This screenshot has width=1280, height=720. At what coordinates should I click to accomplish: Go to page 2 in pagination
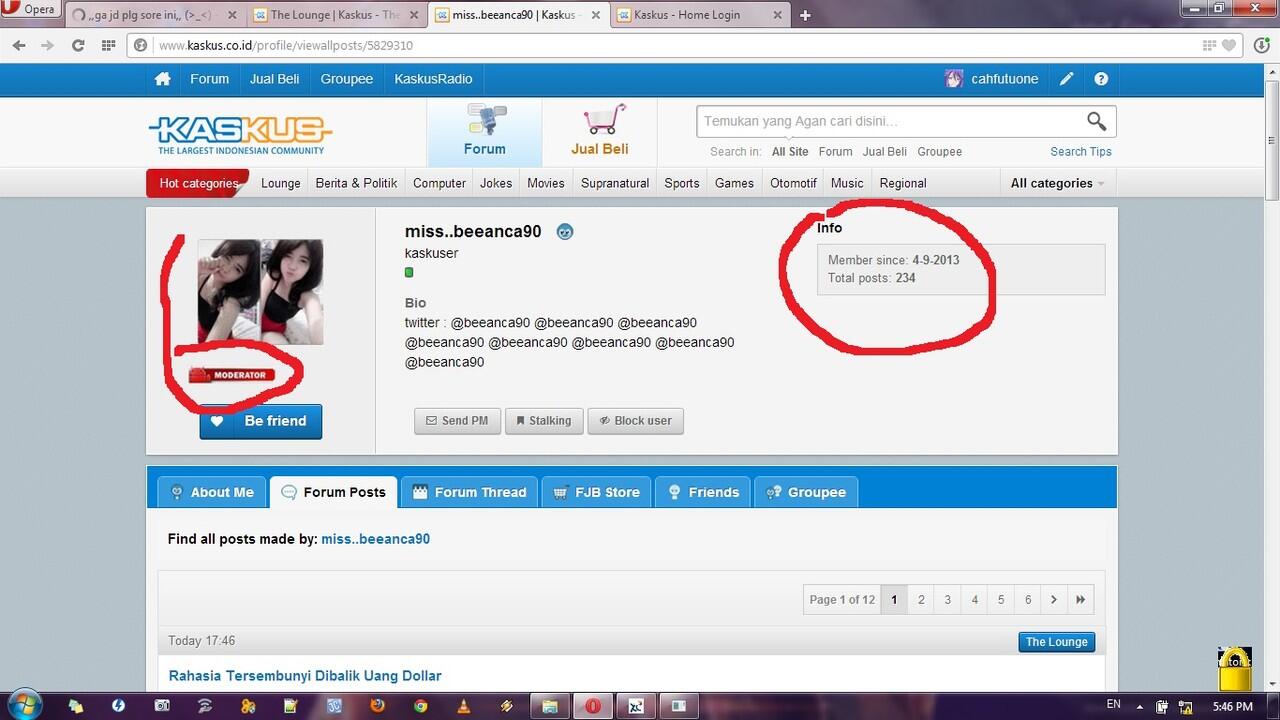(921, 600)
